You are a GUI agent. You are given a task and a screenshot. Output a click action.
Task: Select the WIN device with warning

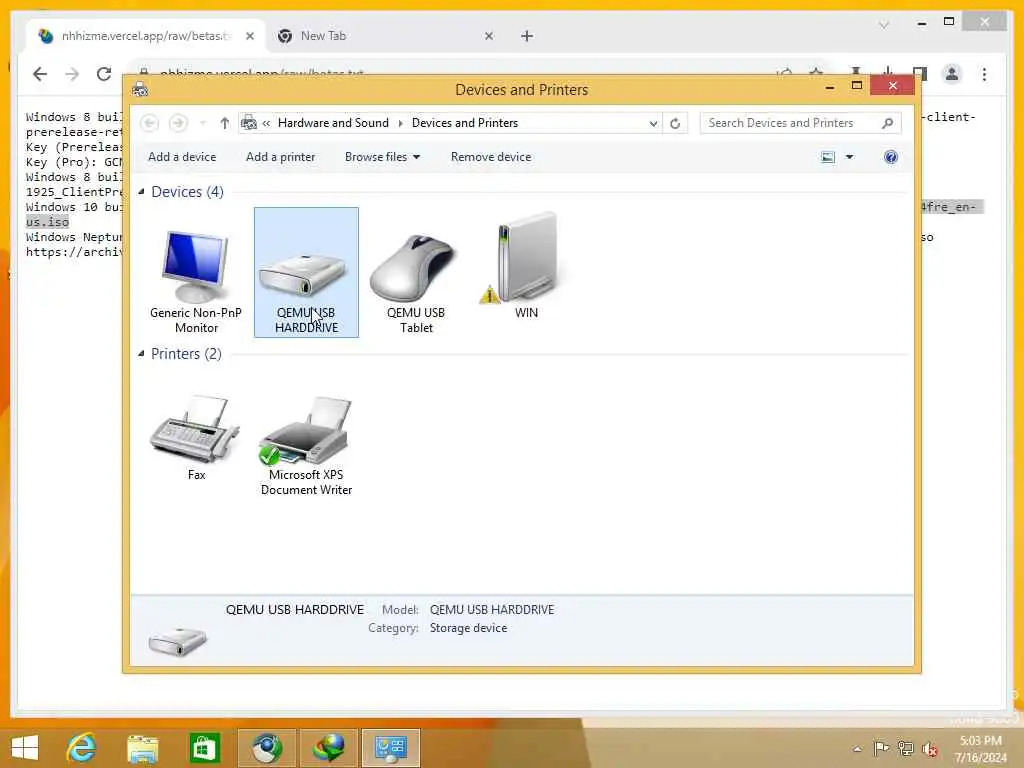tap(526, 266)
